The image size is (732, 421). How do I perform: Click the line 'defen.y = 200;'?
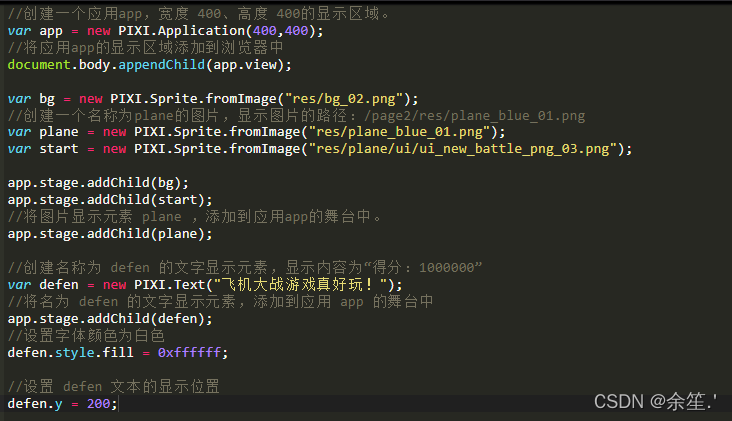tap(63, 404)
